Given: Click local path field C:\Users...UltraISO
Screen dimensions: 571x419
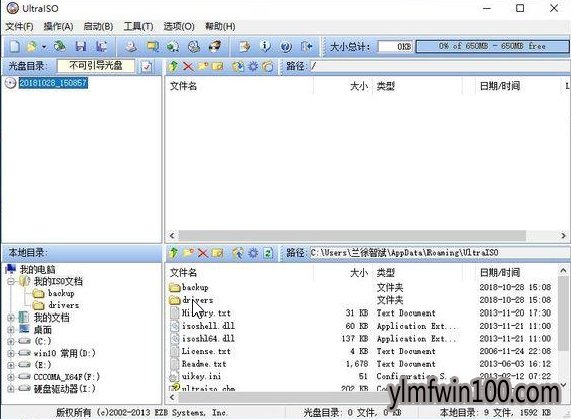Looking at the screenshot, I should pyautogui.click(x=439, y=253).
